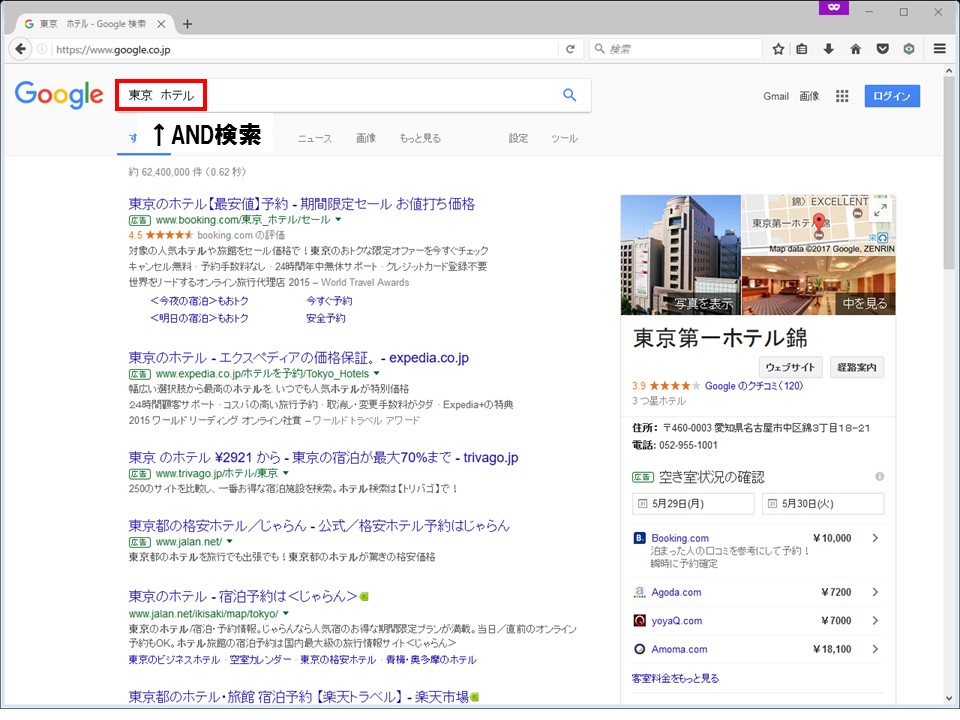The image size is (960, 720).
Task: Open the 客室料金をもっと見る link
Action: point(675,678)
